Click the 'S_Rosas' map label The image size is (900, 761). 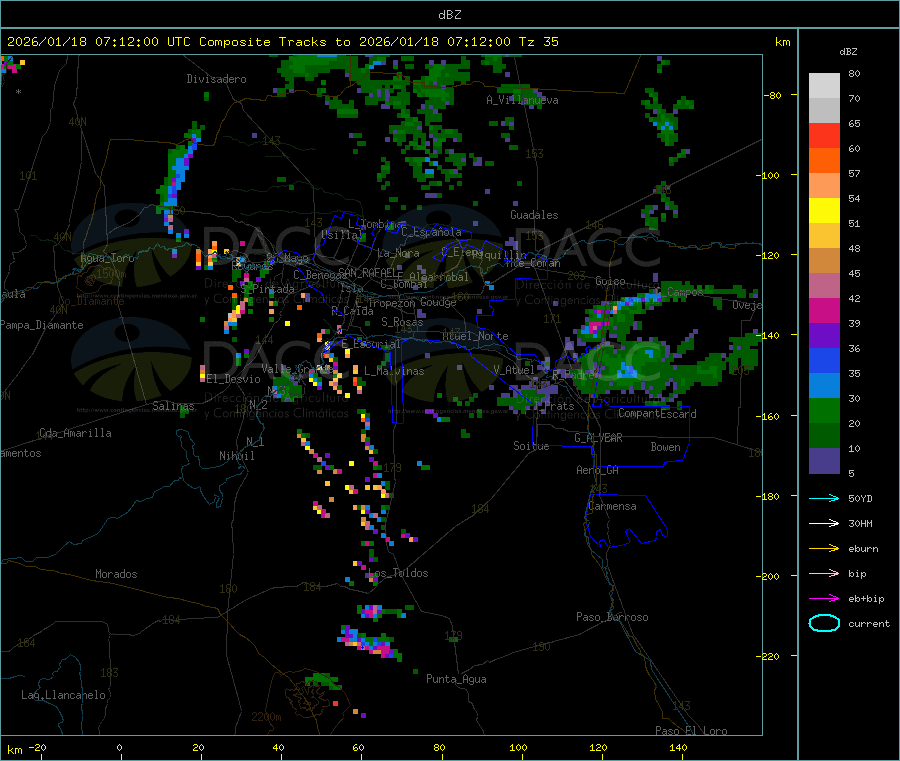point(402,323)
